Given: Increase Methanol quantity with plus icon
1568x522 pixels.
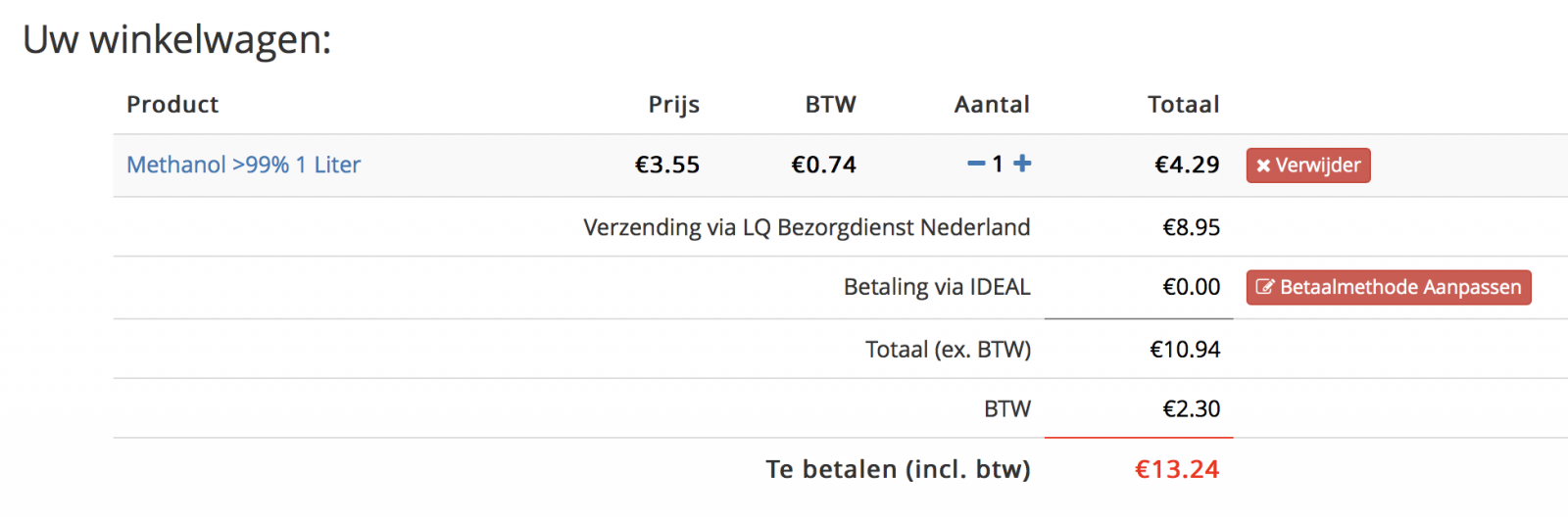Looking at the screenshot, I should coord(1022,164).
